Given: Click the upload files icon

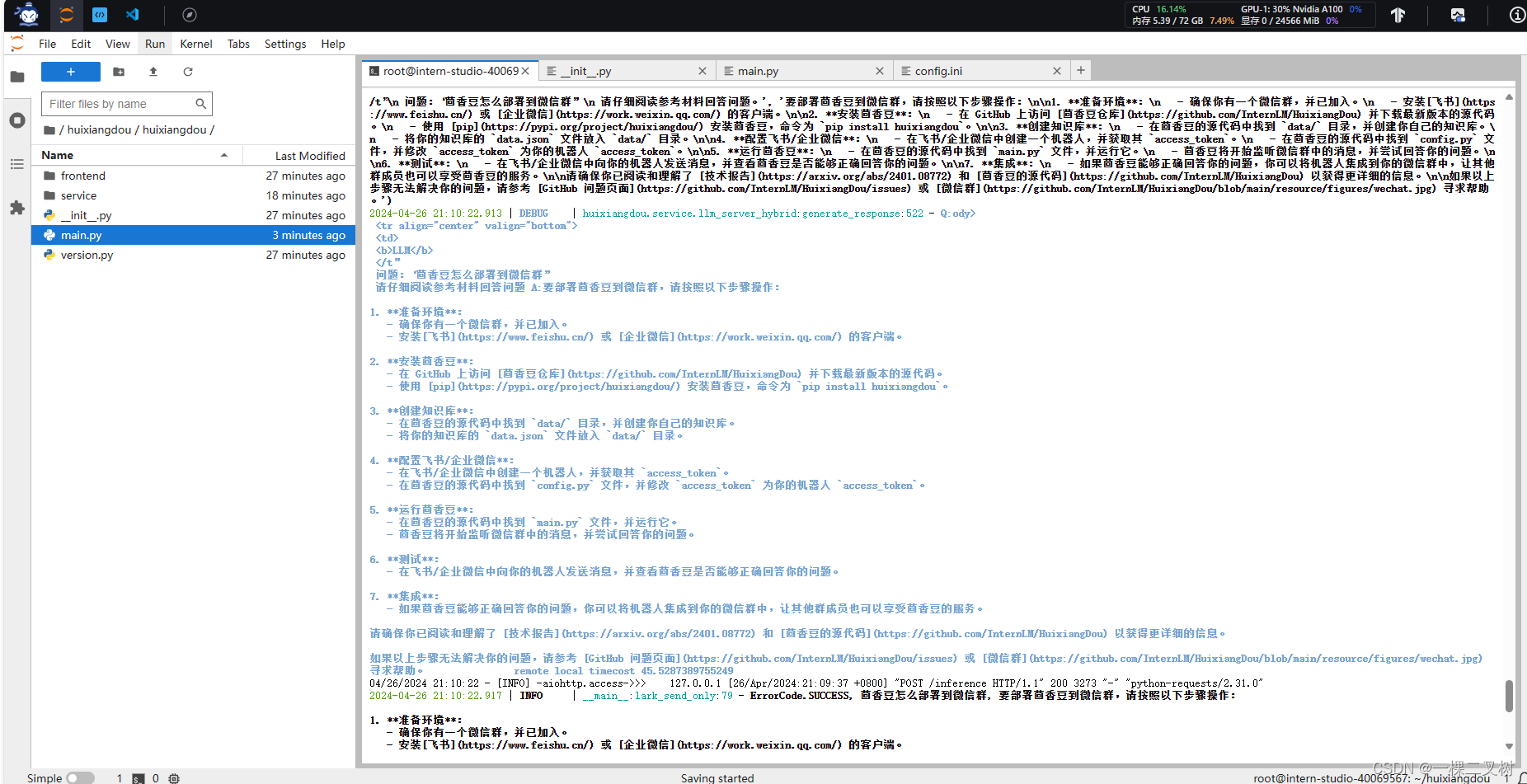Looking at the screenshot, I should [153, 72].
